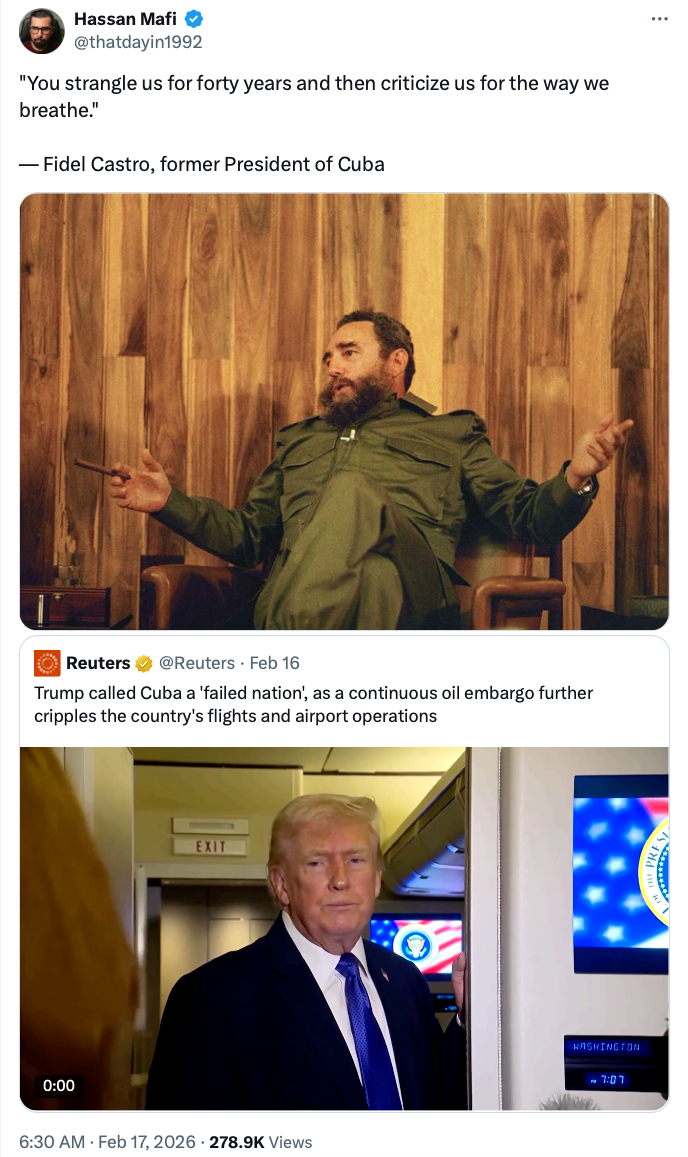Open the Feb 16 quoted tweet date

click(275, 663)
